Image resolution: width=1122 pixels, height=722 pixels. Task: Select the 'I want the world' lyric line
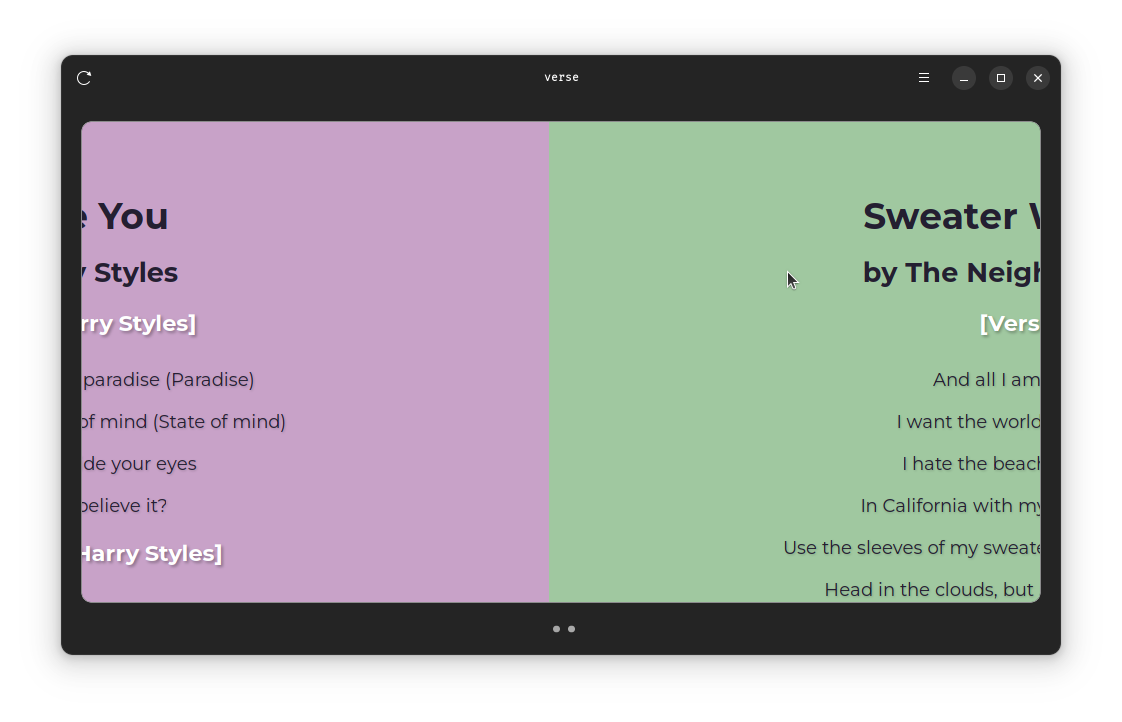(x=969, y=421)
